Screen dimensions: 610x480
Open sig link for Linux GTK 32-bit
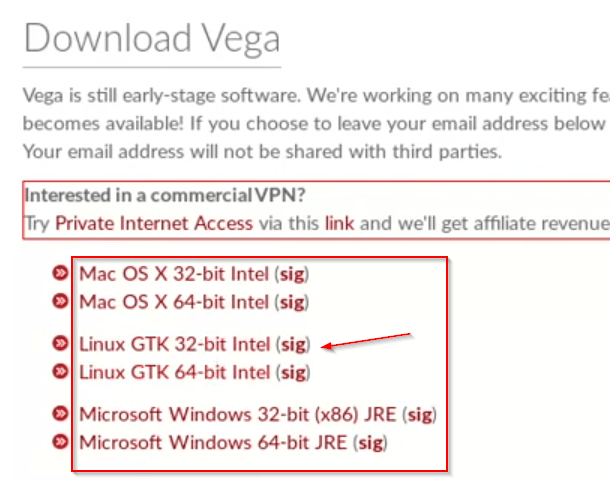(x=294, y=345)
